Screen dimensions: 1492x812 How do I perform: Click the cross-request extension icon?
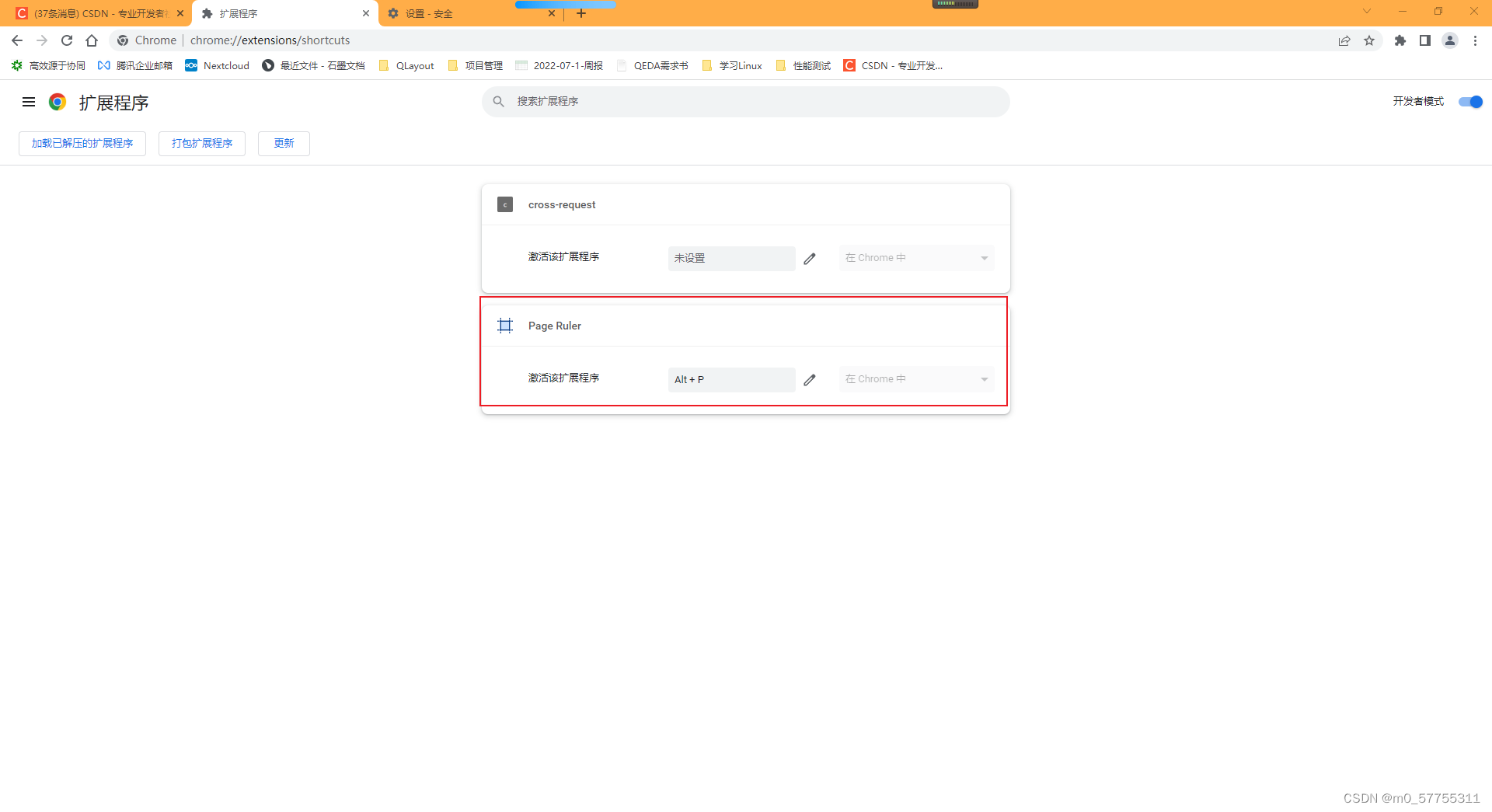click(x=505, y=204)
